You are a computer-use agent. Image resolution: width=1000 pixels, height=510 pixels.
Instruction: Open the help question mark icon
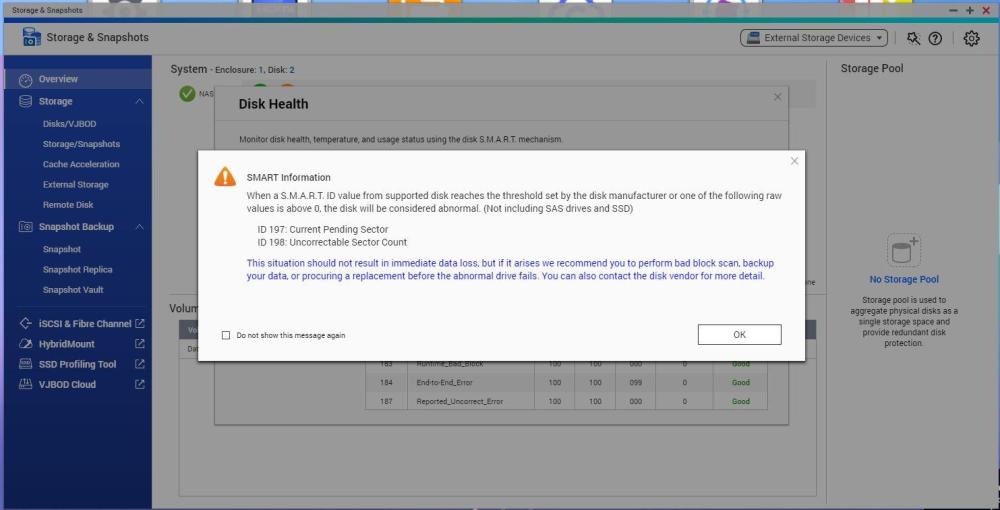[935, 38]
